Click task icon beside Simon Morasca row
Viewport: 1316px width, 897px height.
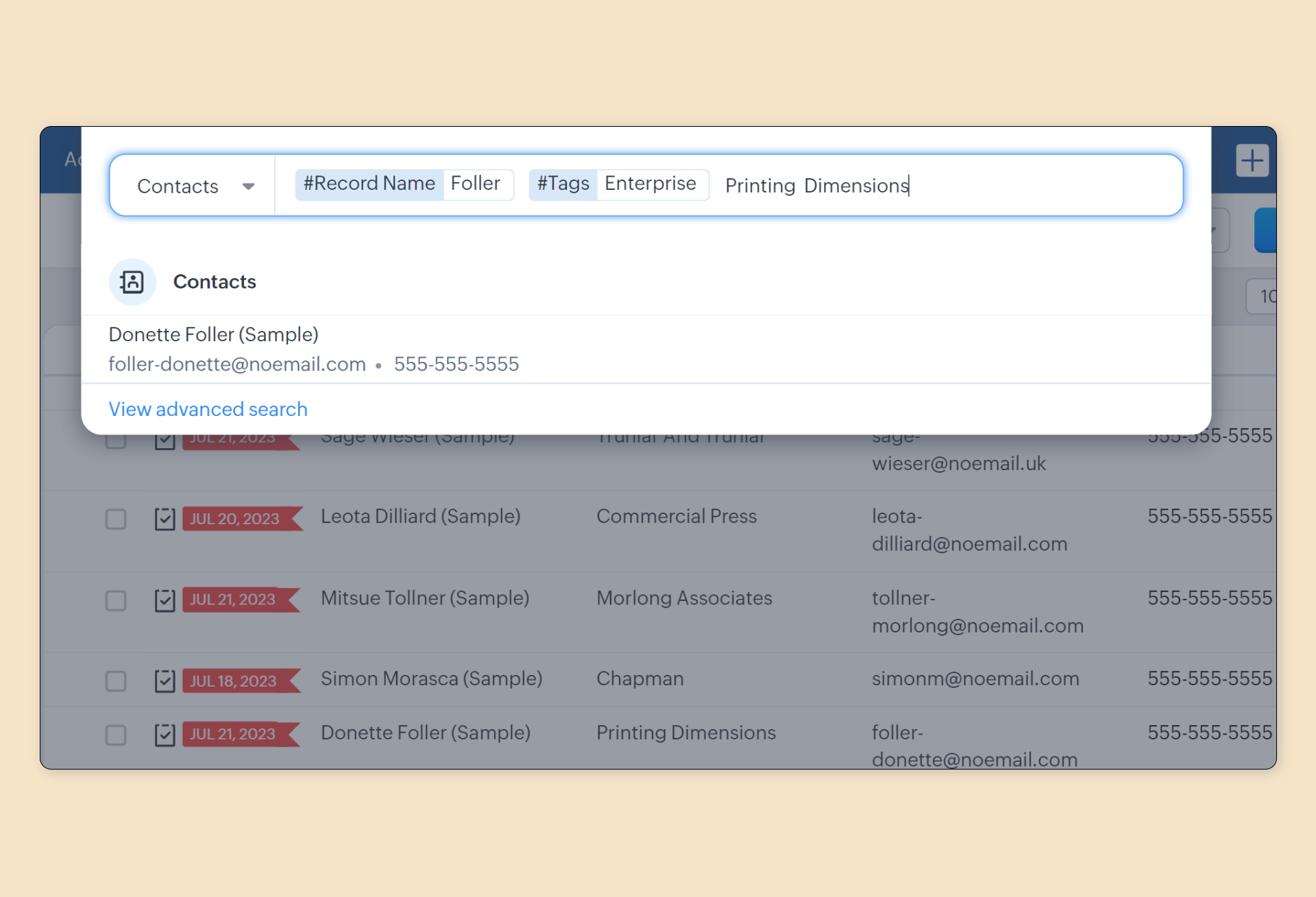point(164,681)
